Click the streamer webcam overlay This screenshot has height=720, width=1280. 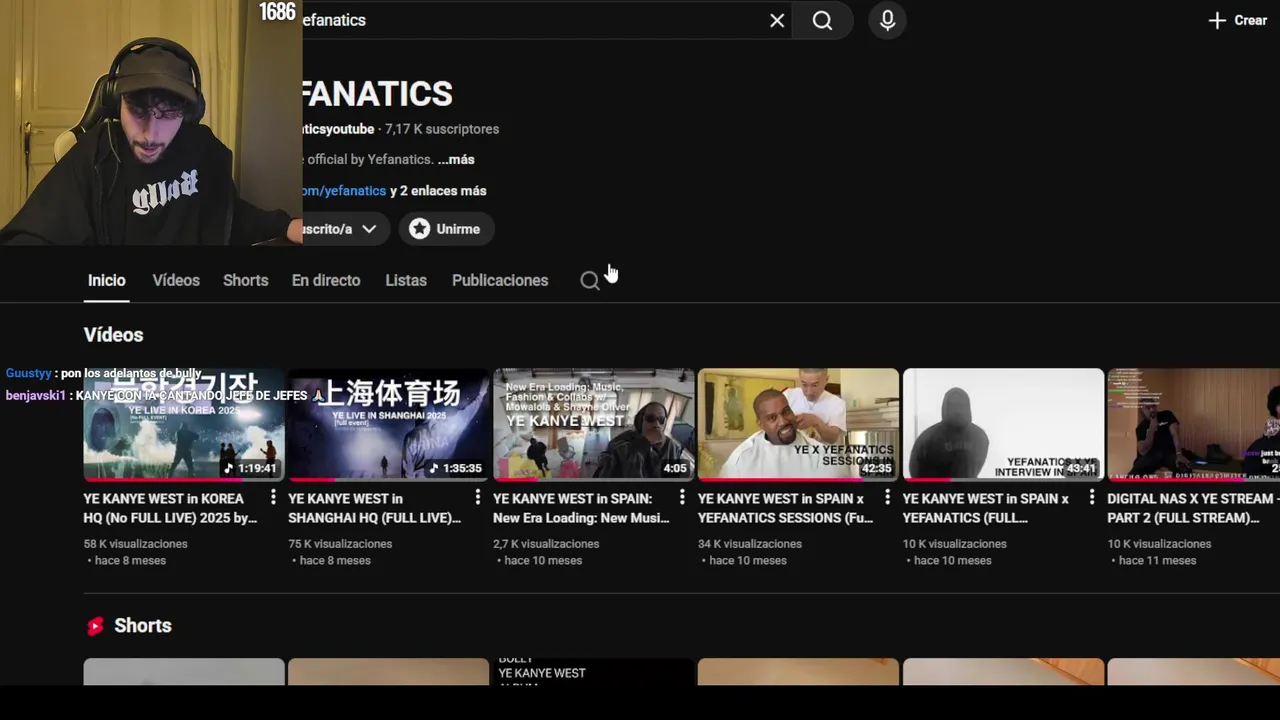point(151,122)
